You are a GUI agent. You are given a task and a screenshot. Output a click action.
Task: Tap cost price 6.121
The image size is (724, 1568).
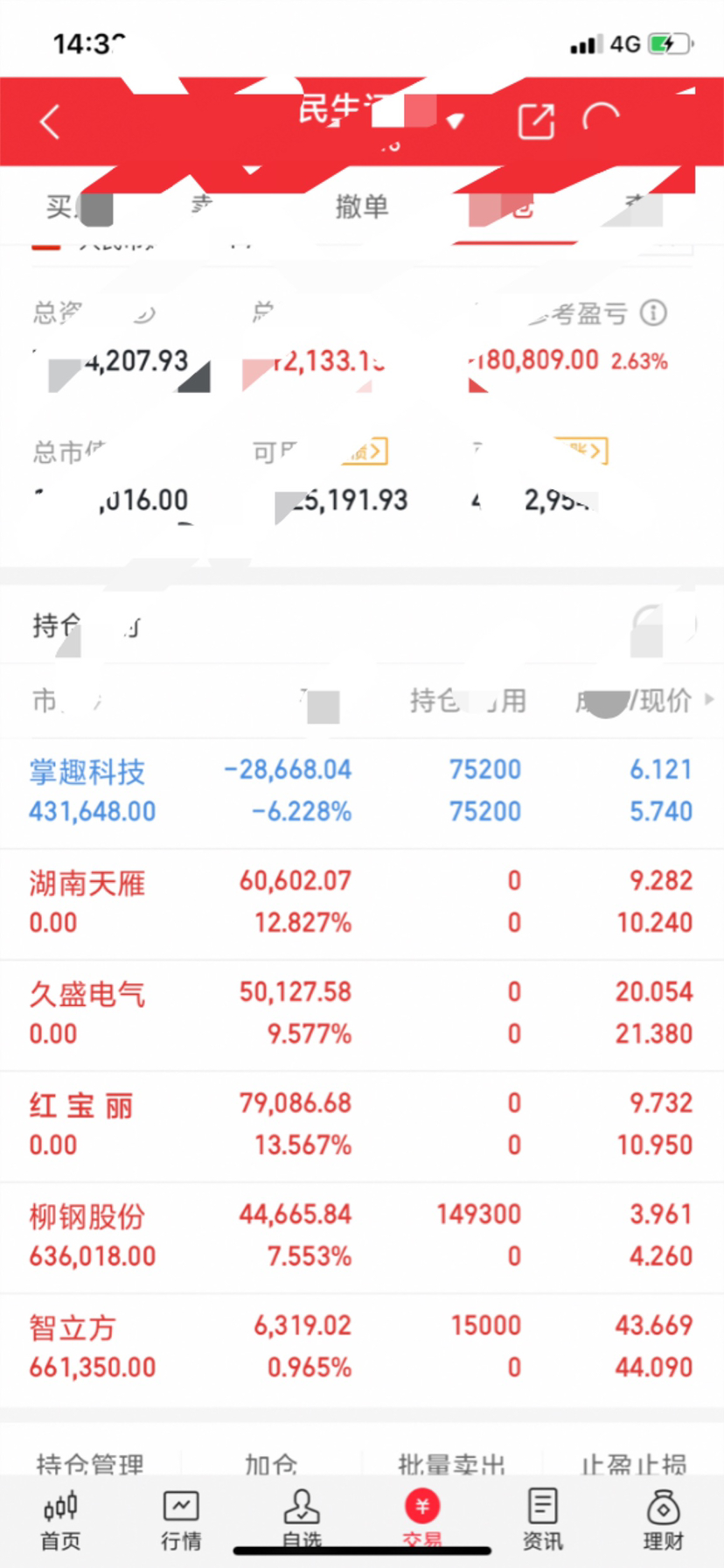[661, 770]
